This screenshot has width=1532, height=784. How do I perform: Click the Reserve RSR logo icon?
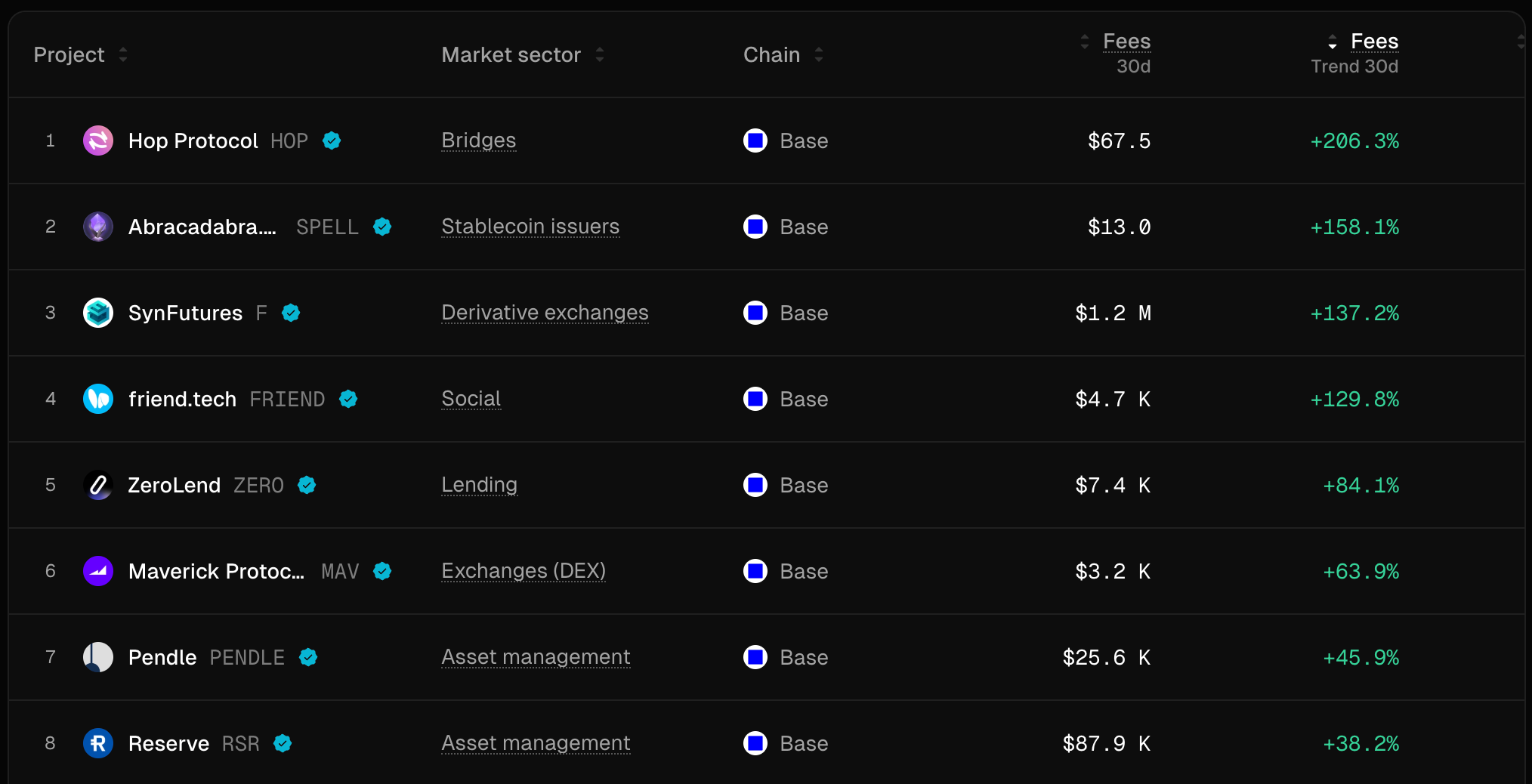(98, 743)
